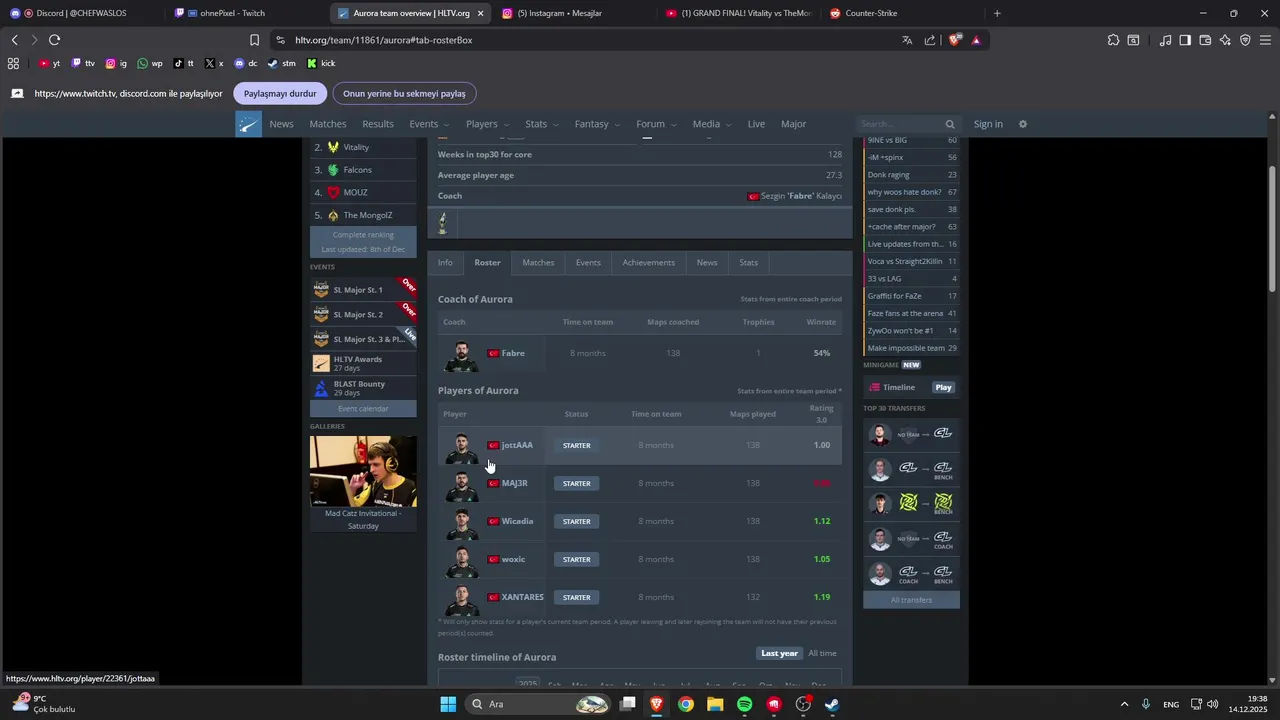1280x720 pixels.
Task: Open the News navigation item
Action: tap(281, 124)
